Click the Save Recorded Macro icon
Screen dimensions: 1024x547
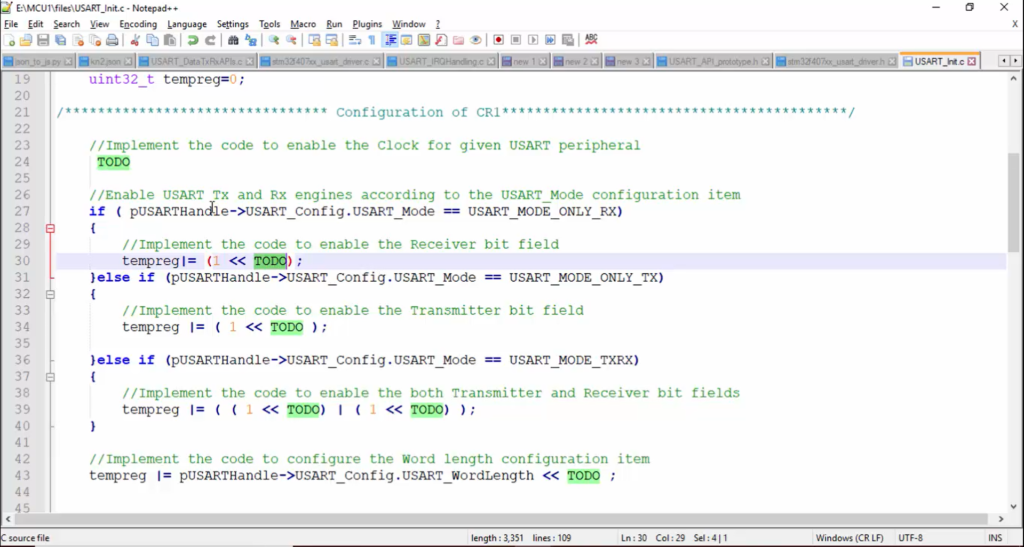[568, 40]
